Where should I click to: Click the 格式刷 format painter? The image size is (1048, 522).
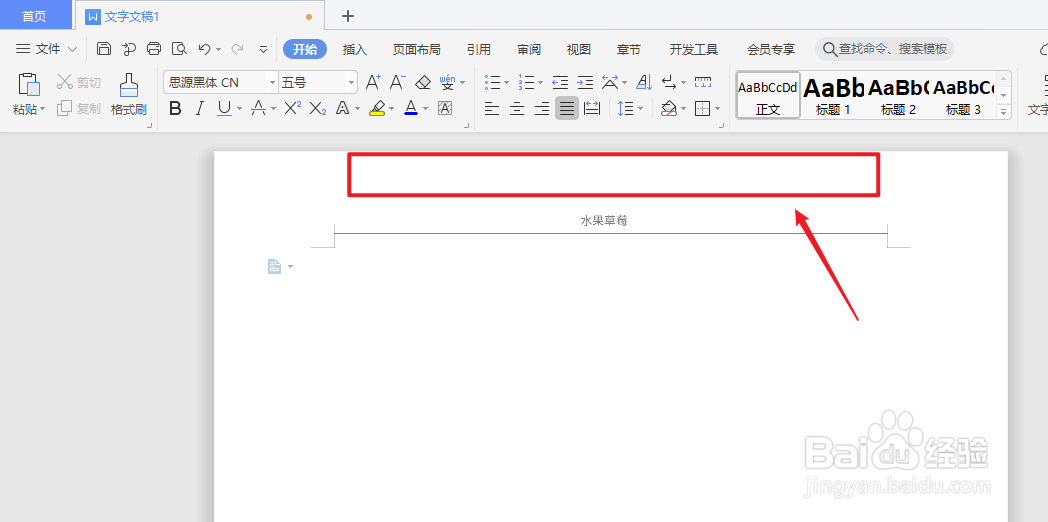click(129, 94)
